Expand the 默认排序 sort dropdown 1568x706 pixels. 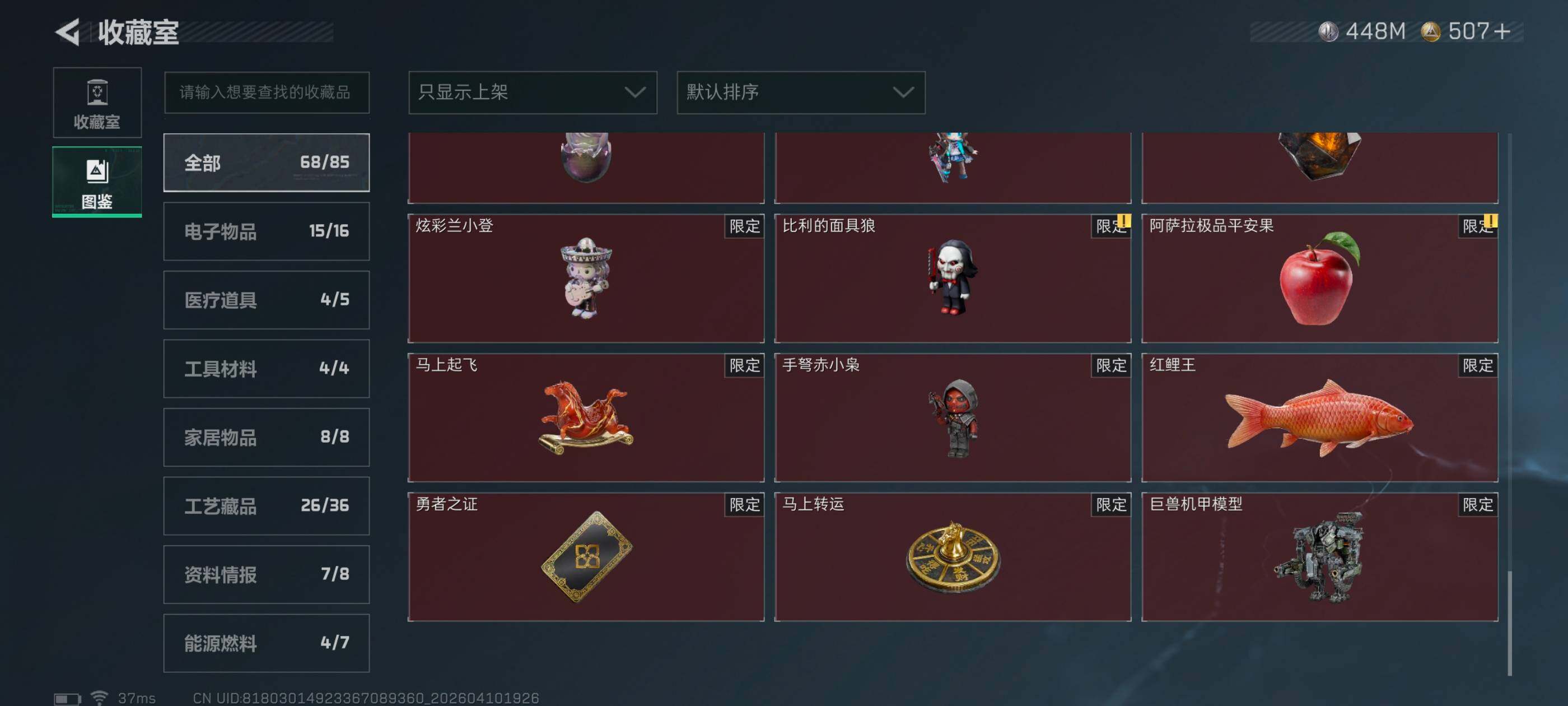tap(800, 92)
